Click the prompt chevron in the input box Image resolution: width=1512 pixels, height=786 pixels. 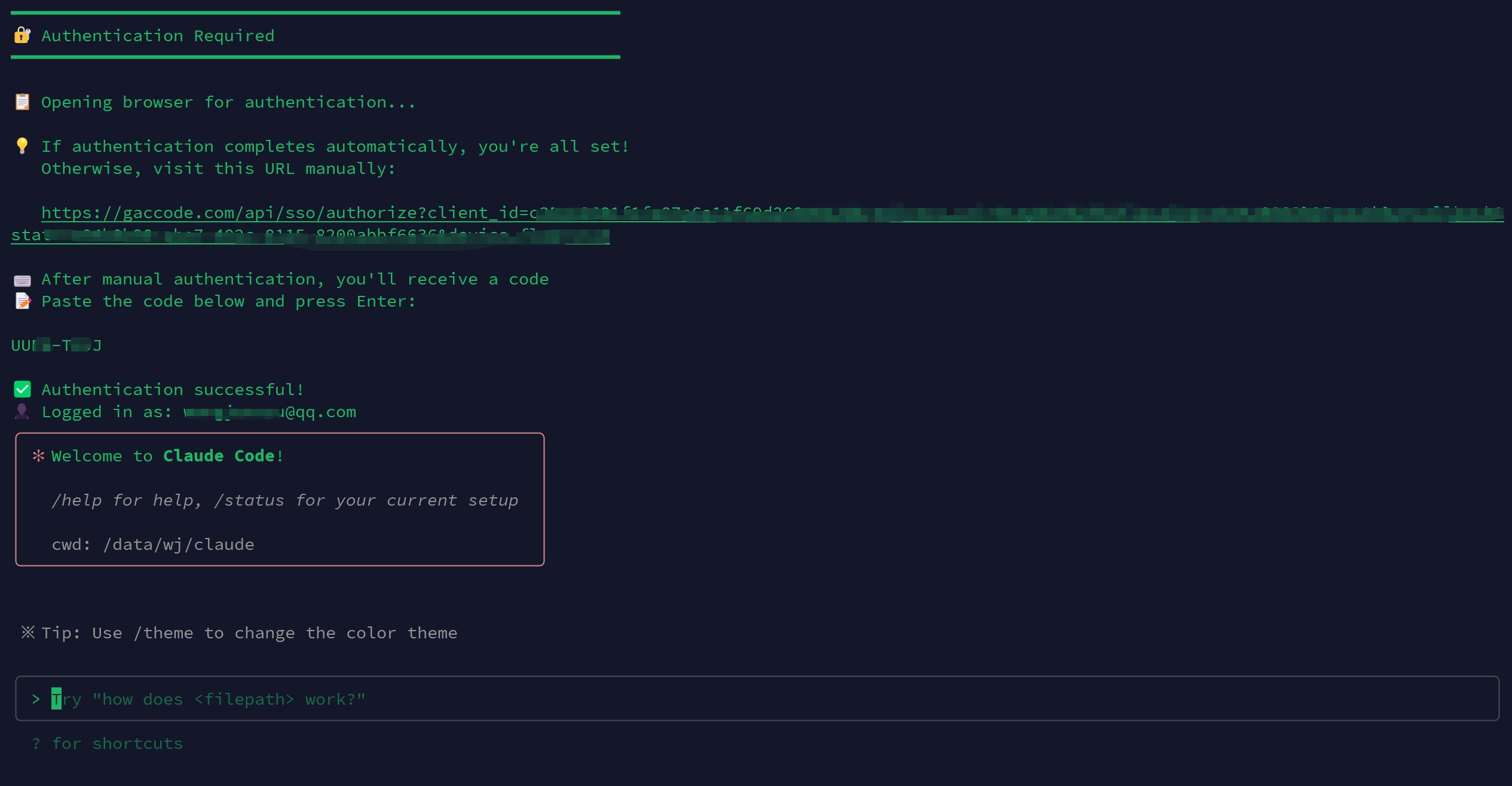tap(36, 699)
